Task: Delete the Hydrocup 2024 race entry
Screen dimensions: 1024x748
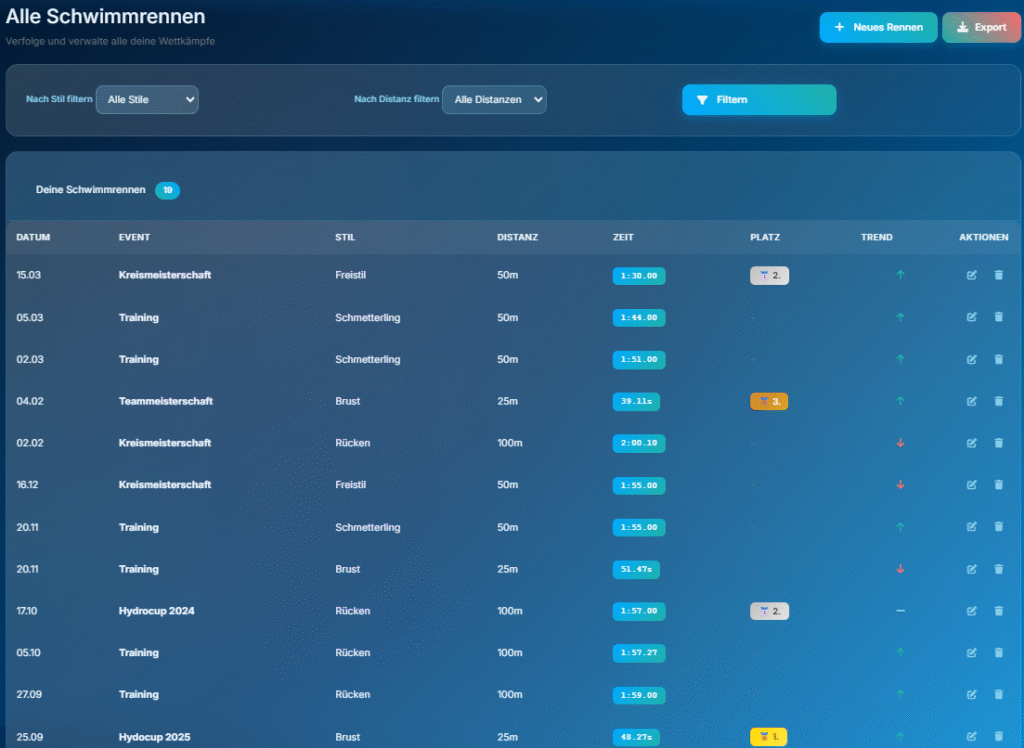Action: tap(998, 611)
